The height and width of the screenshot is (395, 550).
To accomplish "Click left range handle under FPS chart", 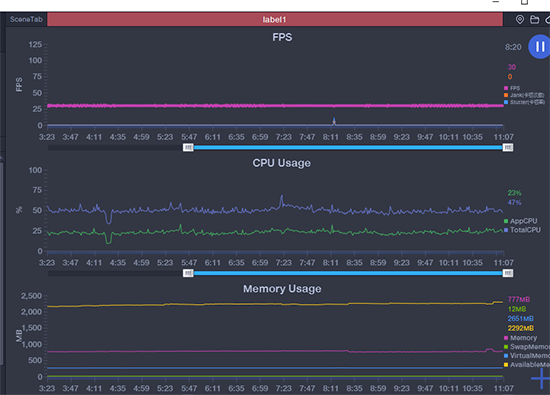I will (188, 147).
